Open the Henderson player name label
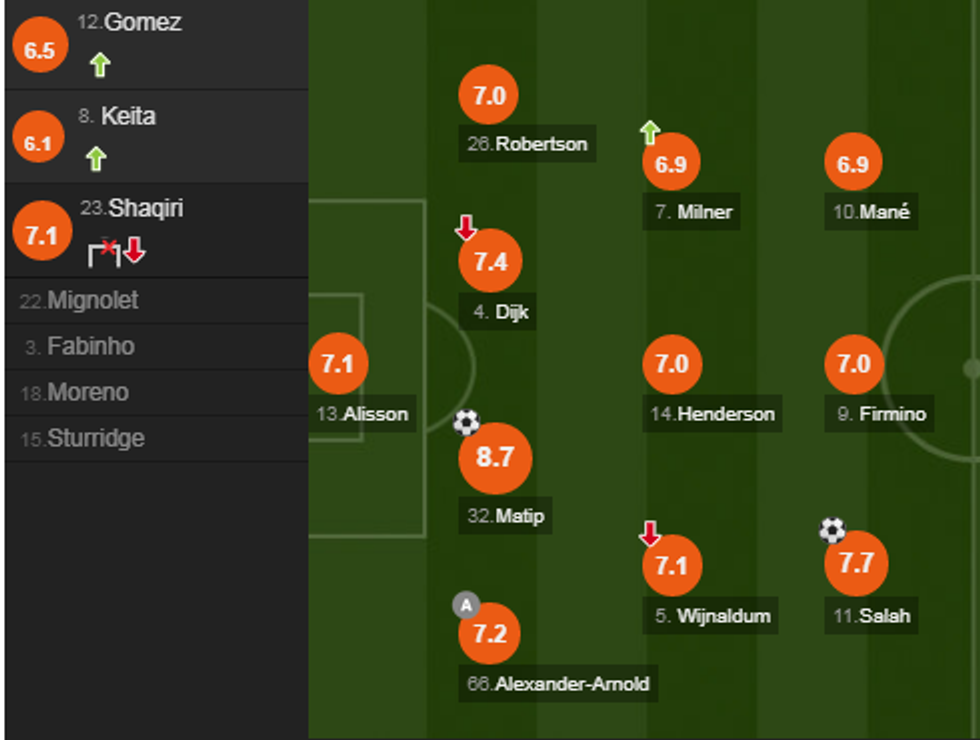This screenshot has width=980, height=740. click(x=712, y=413)
